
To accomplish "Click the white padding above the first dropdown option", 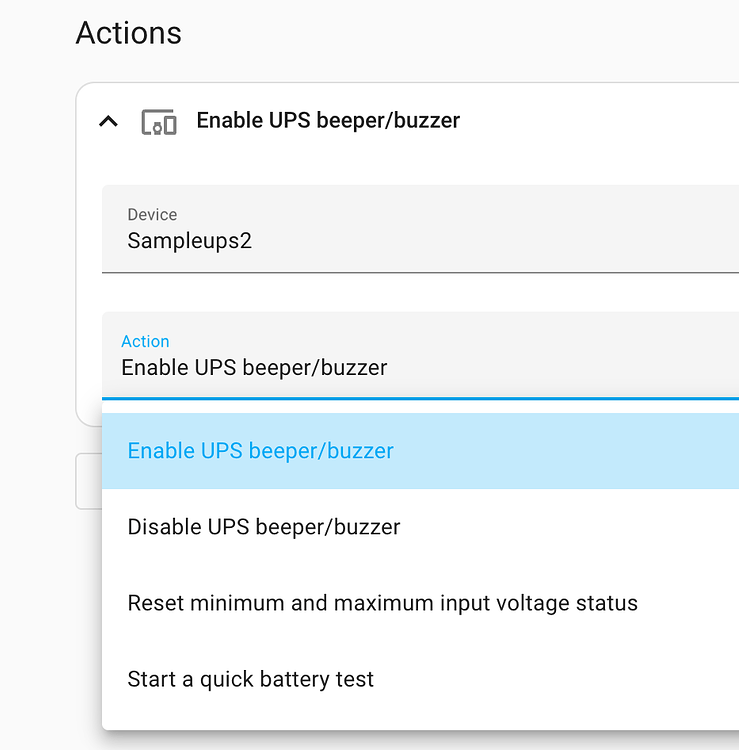I will pyautogui.click(x=420, y=407).
